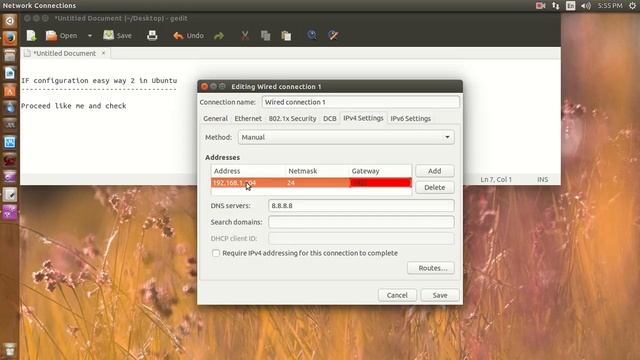This screenshot has height=360, width=640.
Task: Click the Print icon in gedit toolbar
Action: [x=152, y=36]
